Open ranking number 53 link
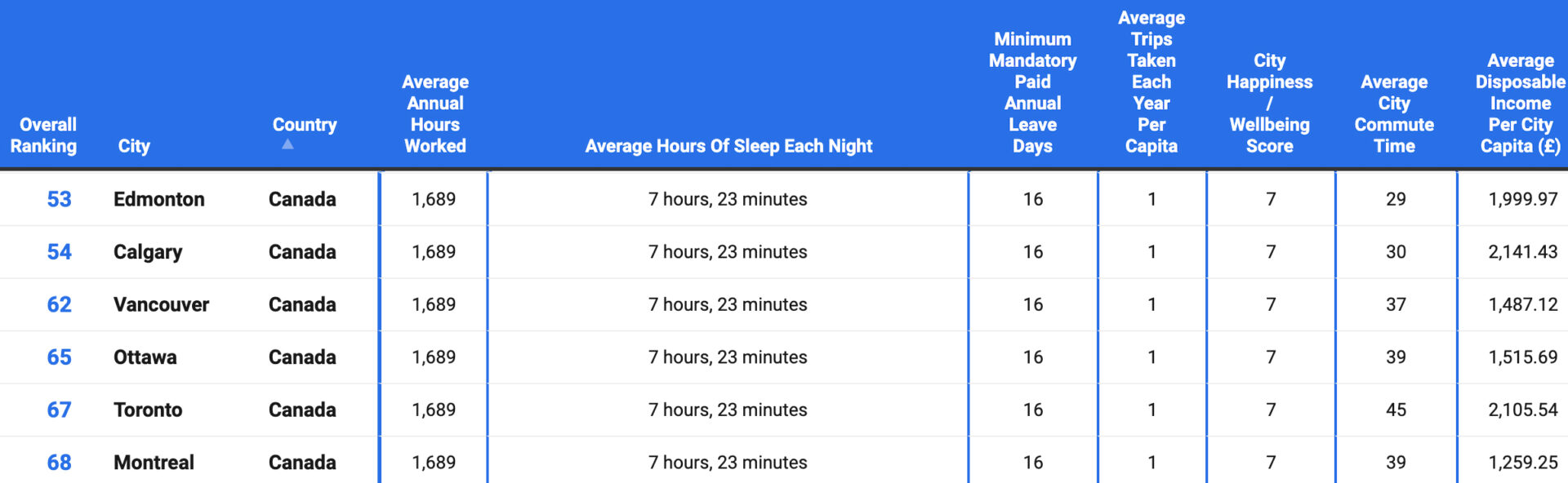Image resolution: width=1568 pixels, height=483 pixels. [59, 199]
